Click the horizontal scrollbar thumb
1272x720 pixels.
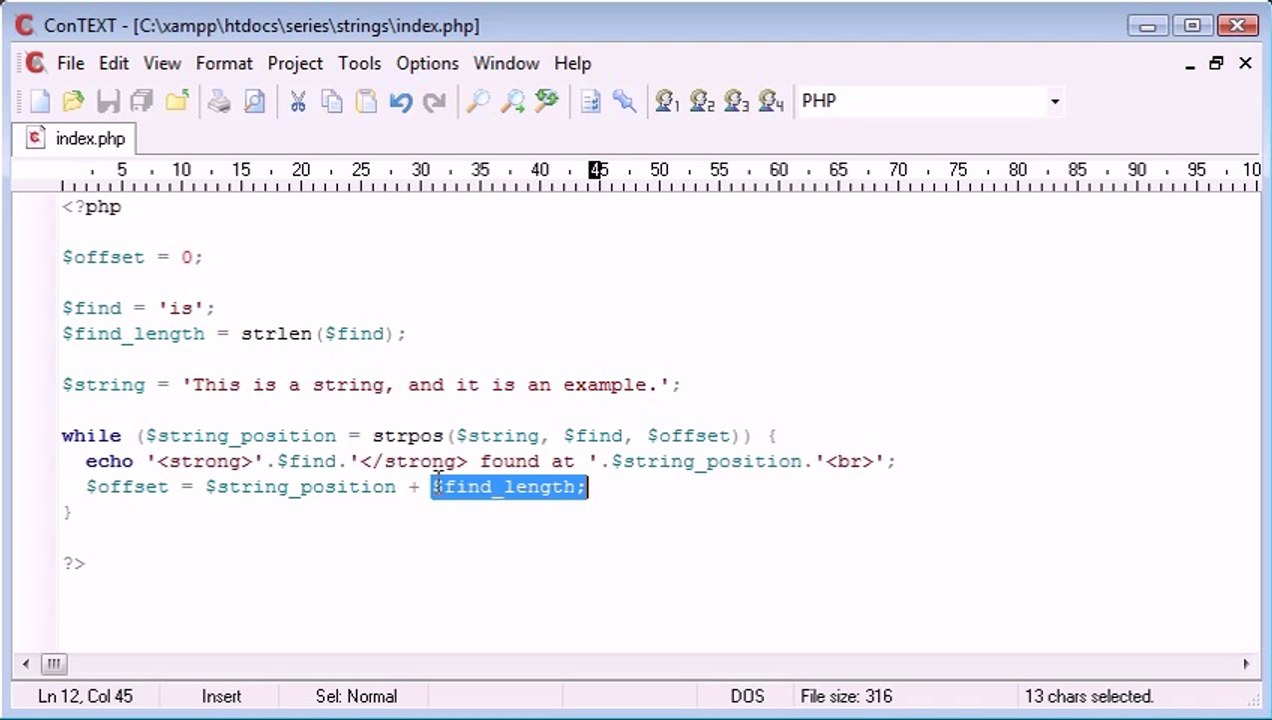coord(54,663)
